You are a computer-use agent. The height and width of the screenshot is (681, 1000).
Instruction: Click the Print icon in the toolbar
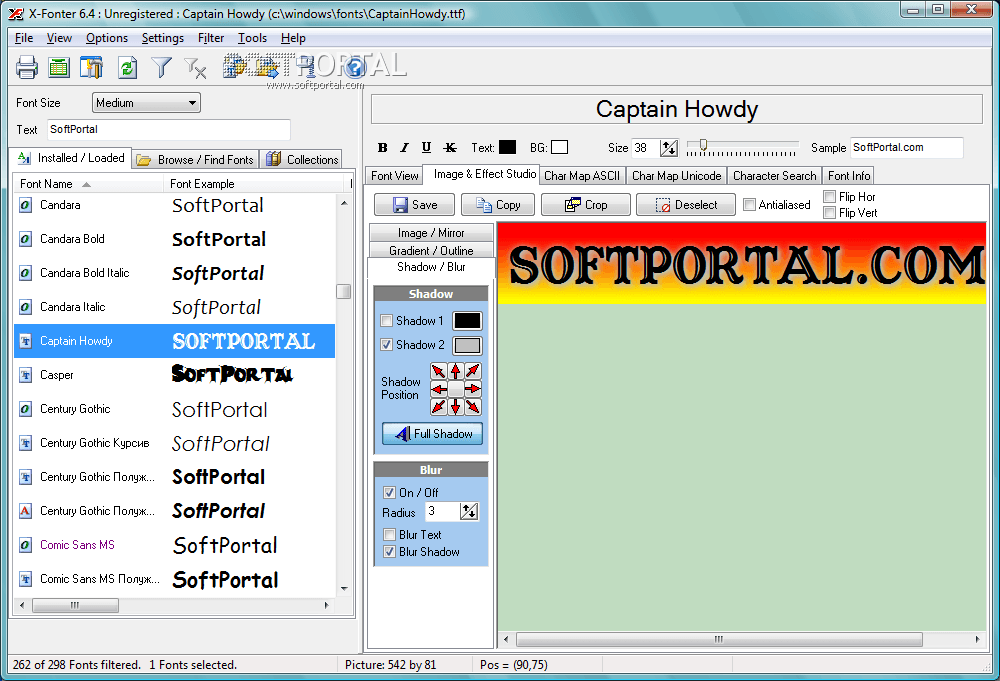pyautogui.click(x=27, y=67)
